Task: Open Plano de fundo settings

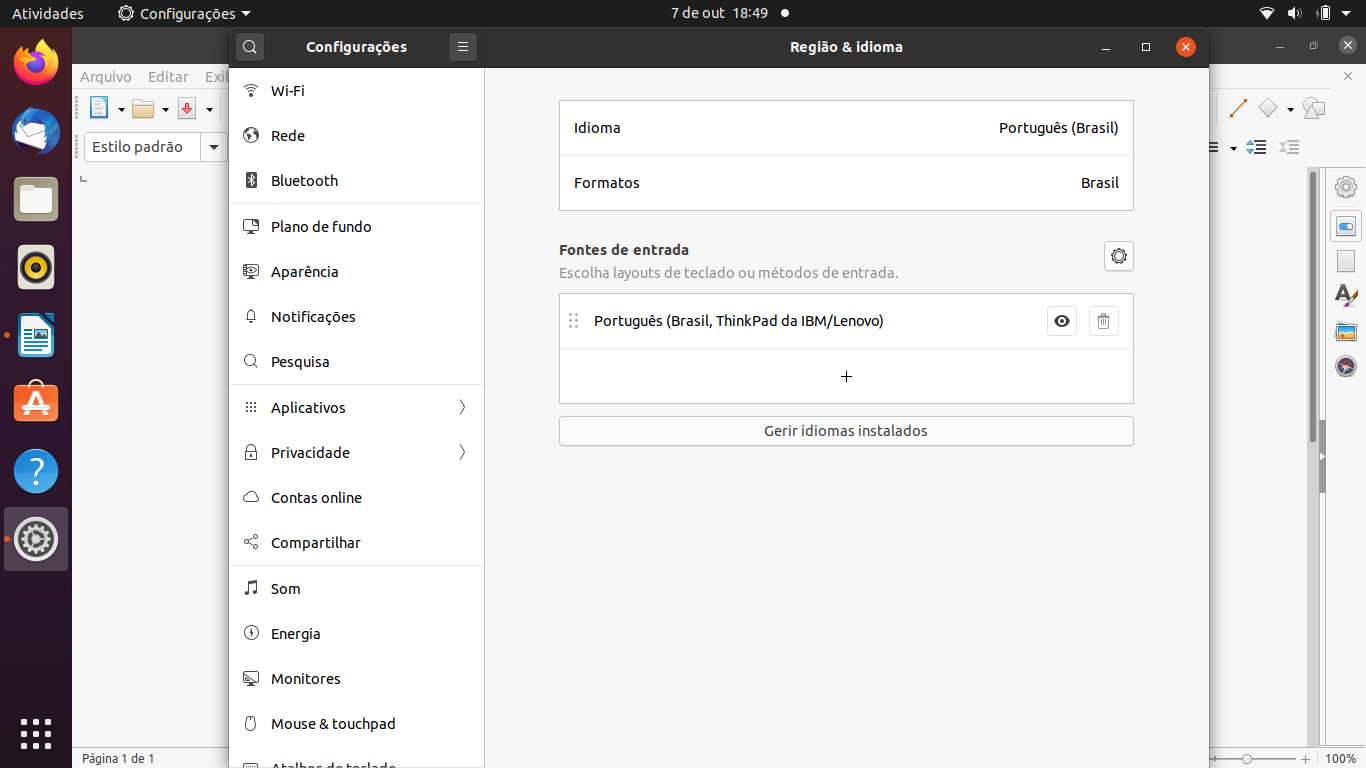Action: tap(357, 227)
